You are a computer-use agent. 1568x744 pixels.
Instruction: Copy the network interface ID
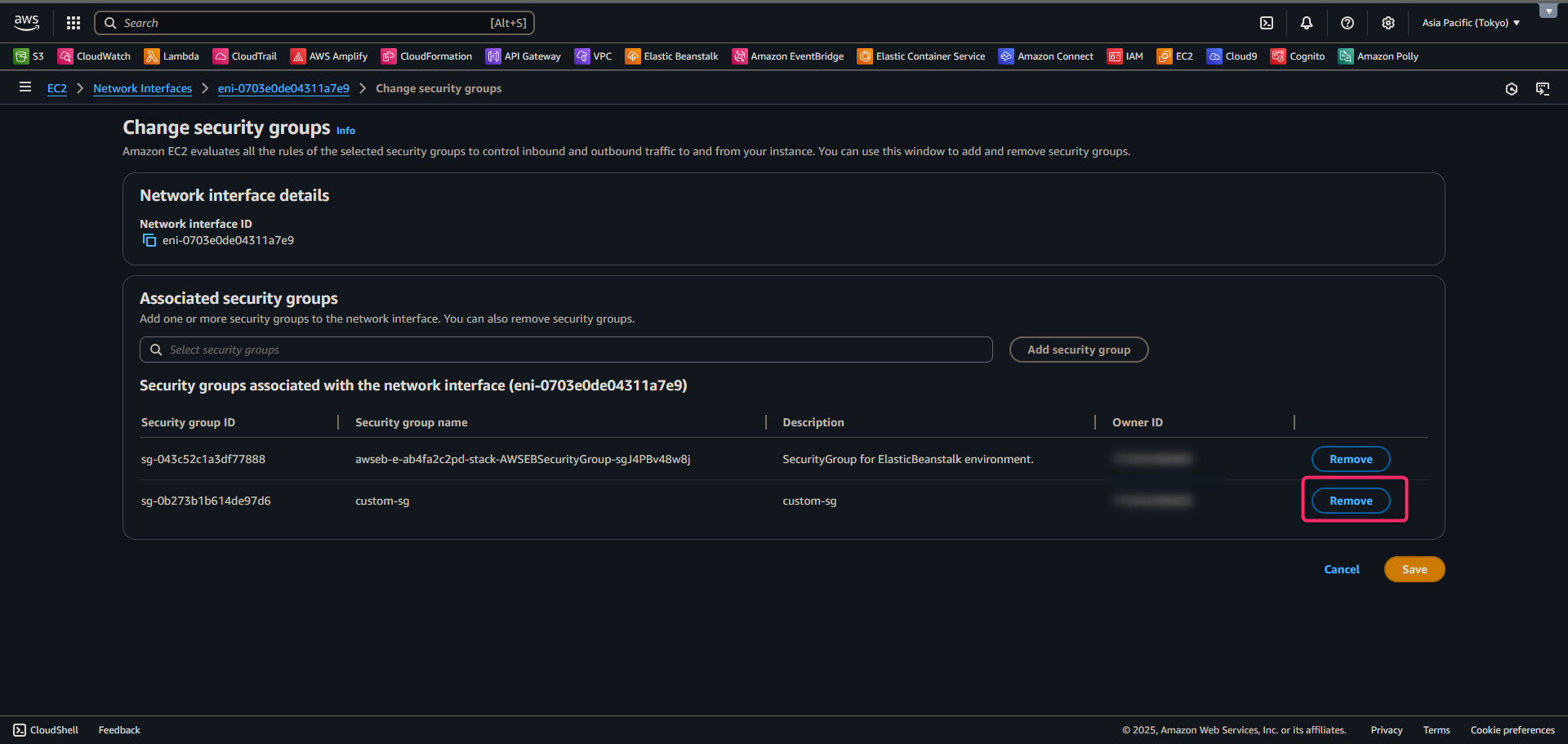point(149,240)
